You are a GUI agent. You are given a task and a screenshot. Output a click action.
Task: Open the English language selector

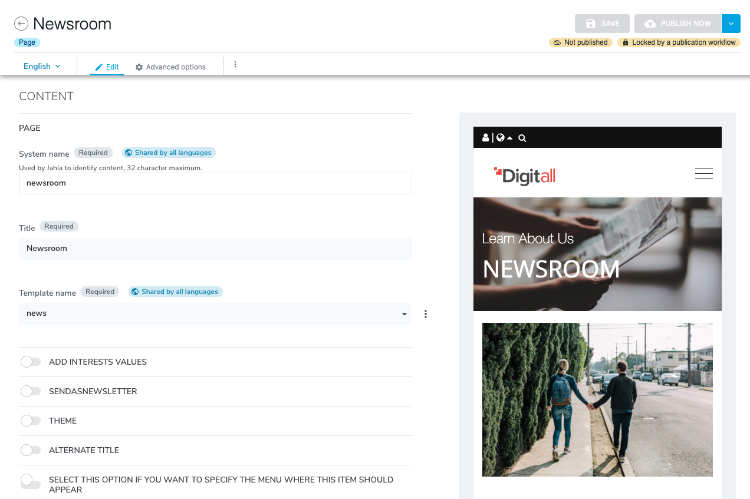pos(42,66)
